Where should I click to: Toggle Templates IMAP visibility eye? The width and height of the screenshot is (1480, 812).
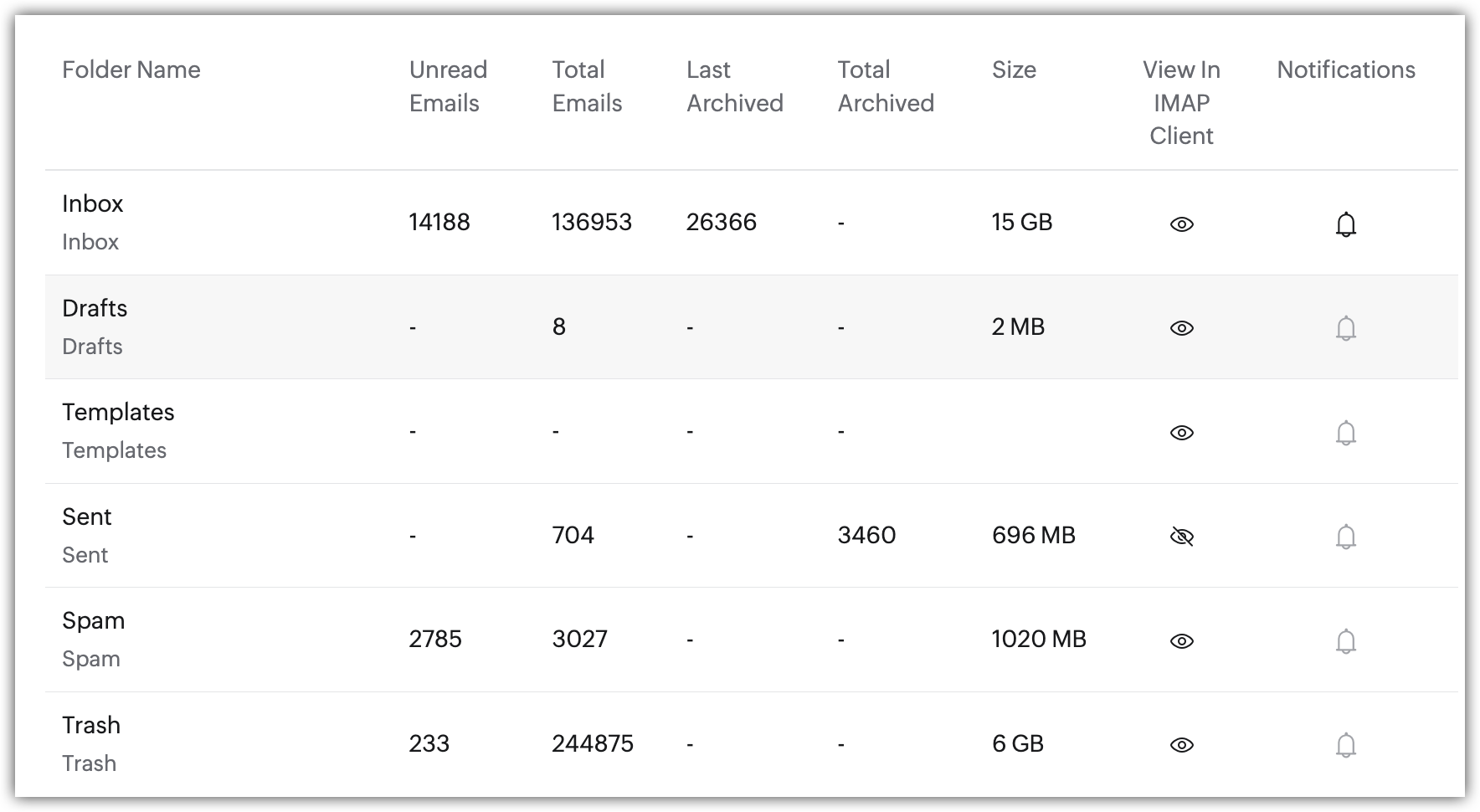point(1181,433)
